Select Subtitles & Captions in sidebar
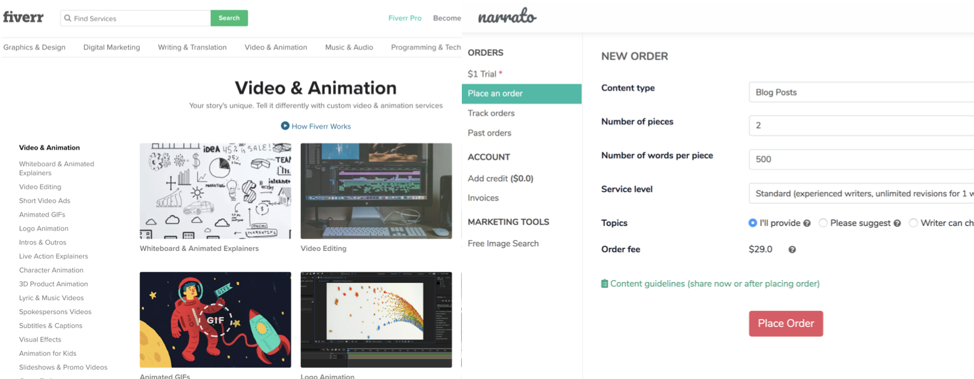This screenshot has height=379, width=974. point(50,326)
